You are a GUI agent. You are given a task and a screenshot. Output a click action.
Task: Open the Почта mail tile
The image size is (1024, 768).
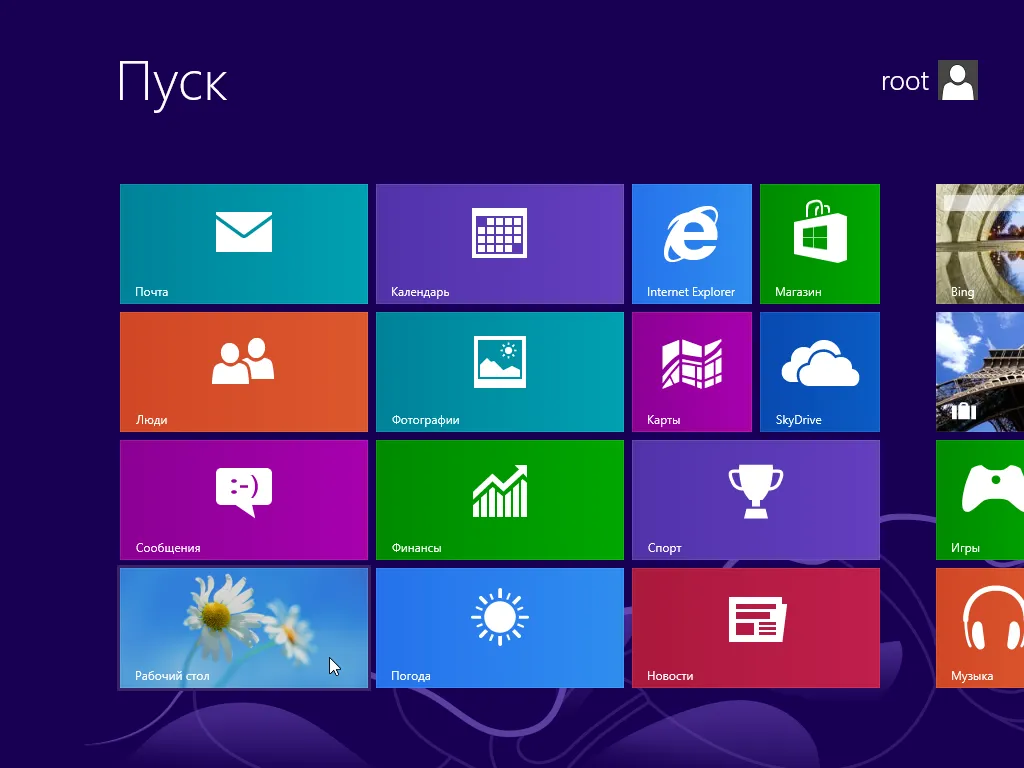coord(244,244)
